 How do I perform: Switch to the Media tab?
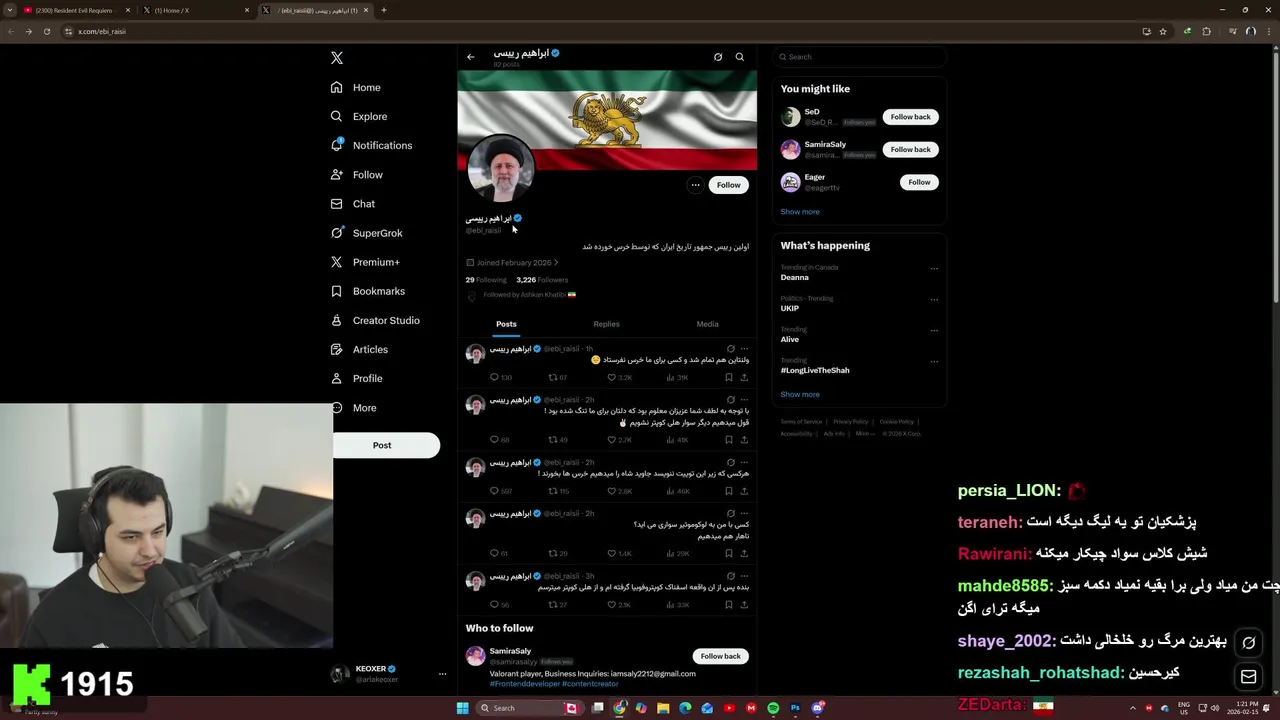tap(707, 324)
